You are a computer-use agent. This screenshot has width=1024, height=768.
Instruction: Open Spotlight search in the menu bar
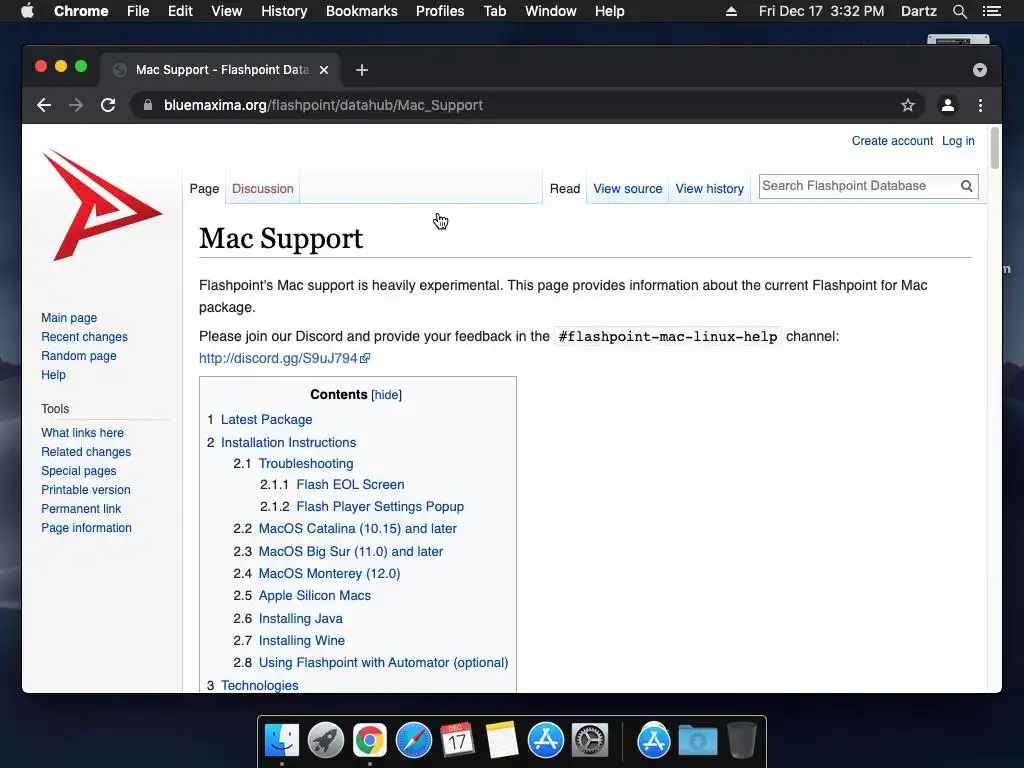click(x=959, y=11)
